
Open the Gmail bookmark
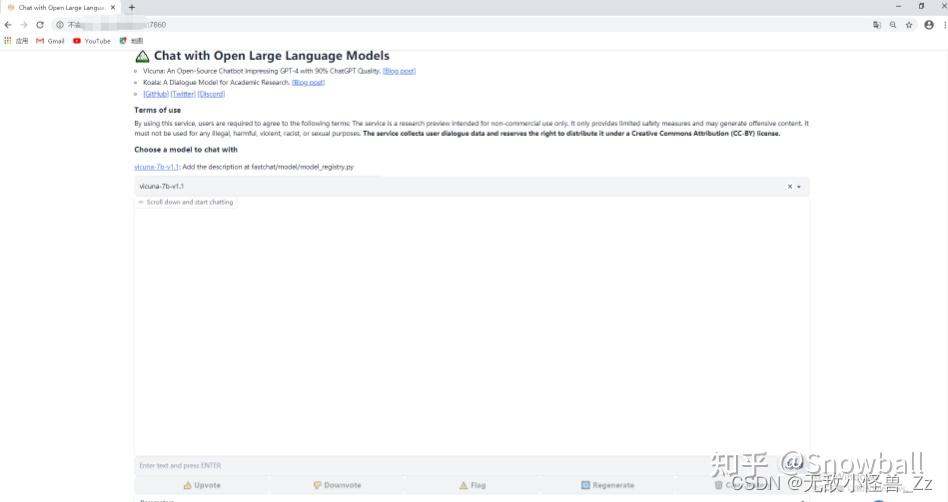[50, 41]
